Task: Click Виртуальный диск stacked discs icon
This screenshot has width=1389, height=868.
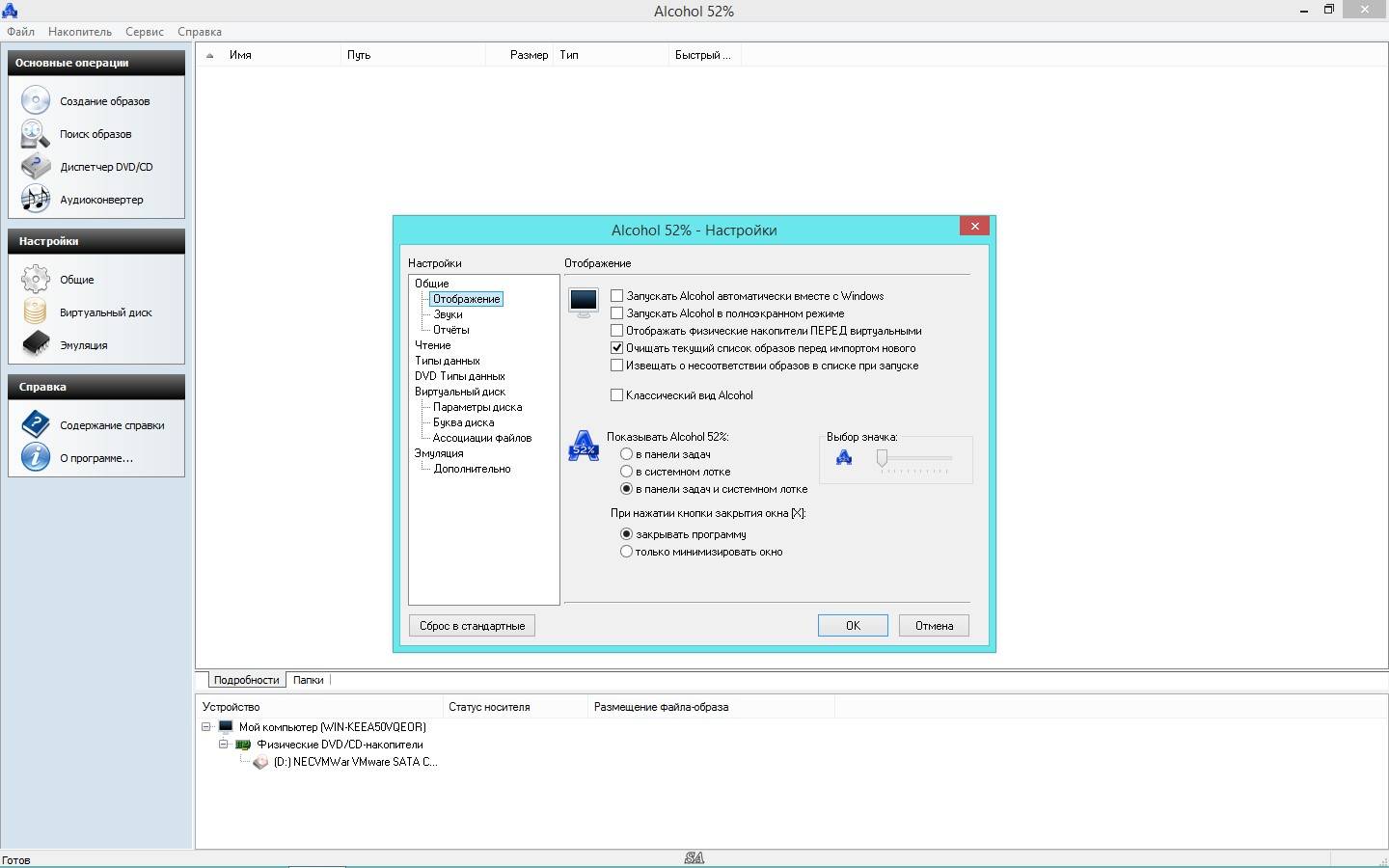Action: [36, 312]
